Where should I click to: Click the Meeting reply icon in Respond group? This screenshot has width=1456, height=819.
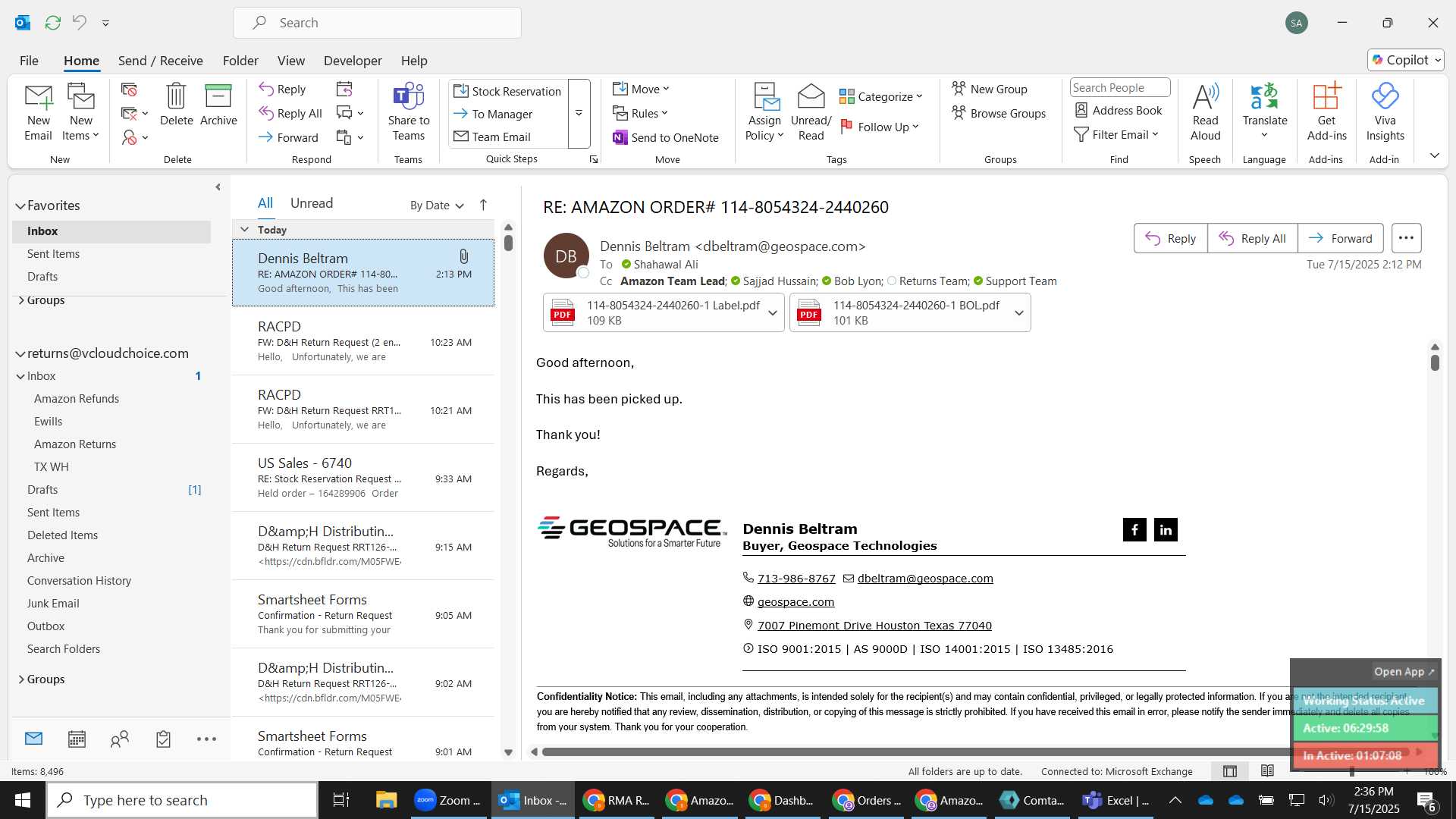(x=344, y=89)
